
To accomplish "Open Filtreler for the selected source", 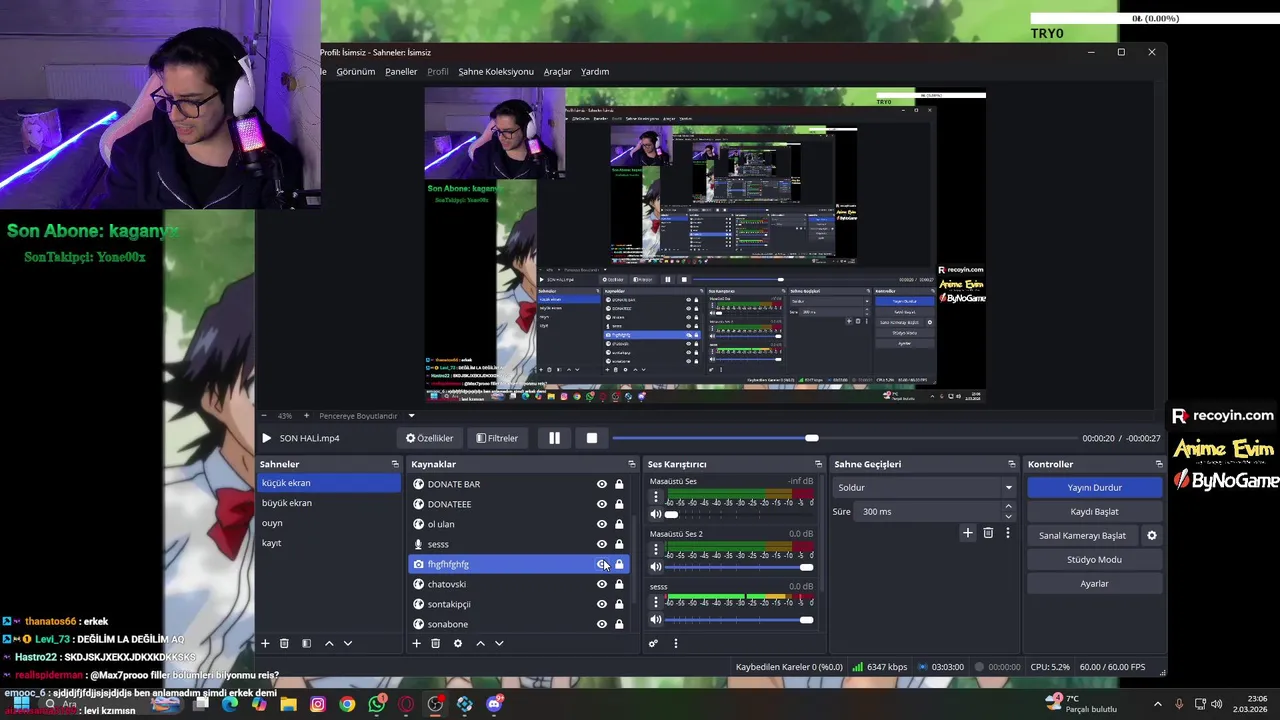I will click(497, 438).
